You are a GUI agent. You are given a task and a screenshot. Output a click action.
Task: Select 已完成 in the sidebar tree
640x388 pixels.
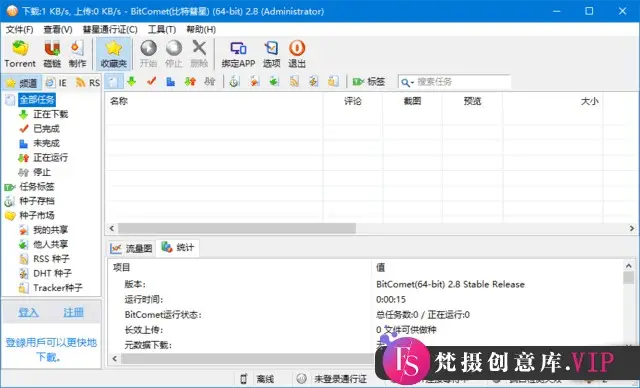[46, 129]
